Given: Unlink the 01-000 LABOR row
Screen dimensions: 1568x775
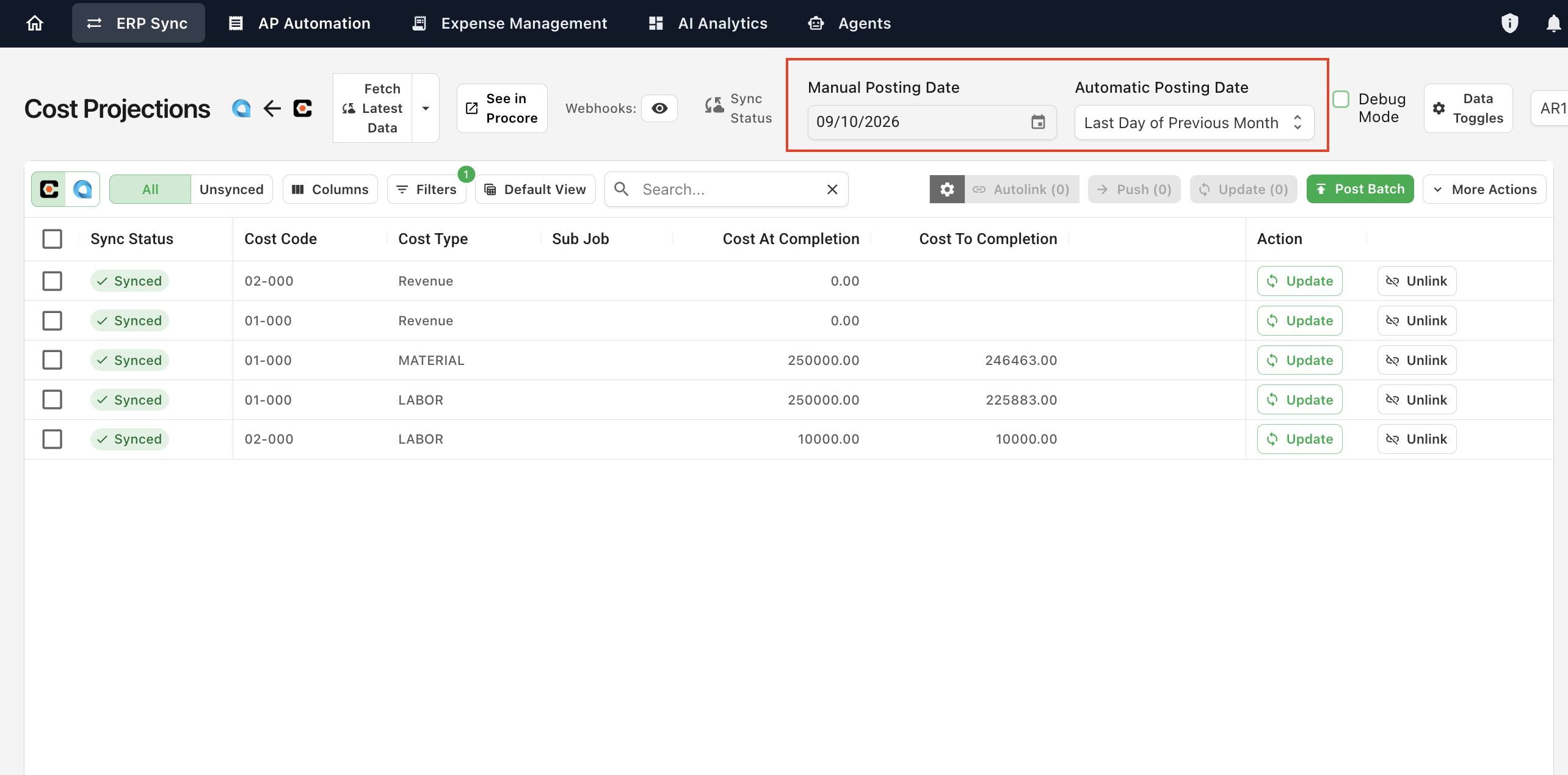Looking at the screenshot, I should (1417, 400).
